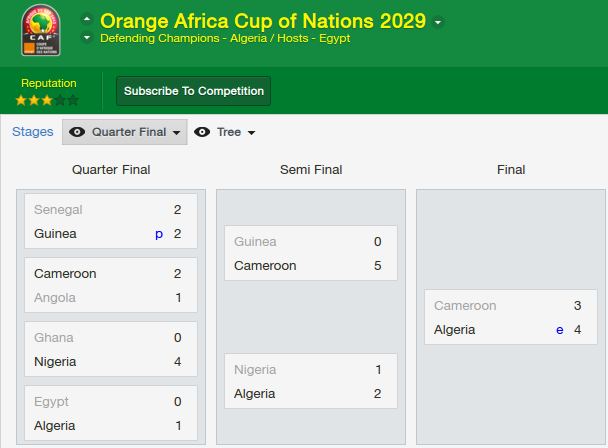Select Nigeria in the Ghana quarter final
The image size is (608, 448).
click(55, 362)
